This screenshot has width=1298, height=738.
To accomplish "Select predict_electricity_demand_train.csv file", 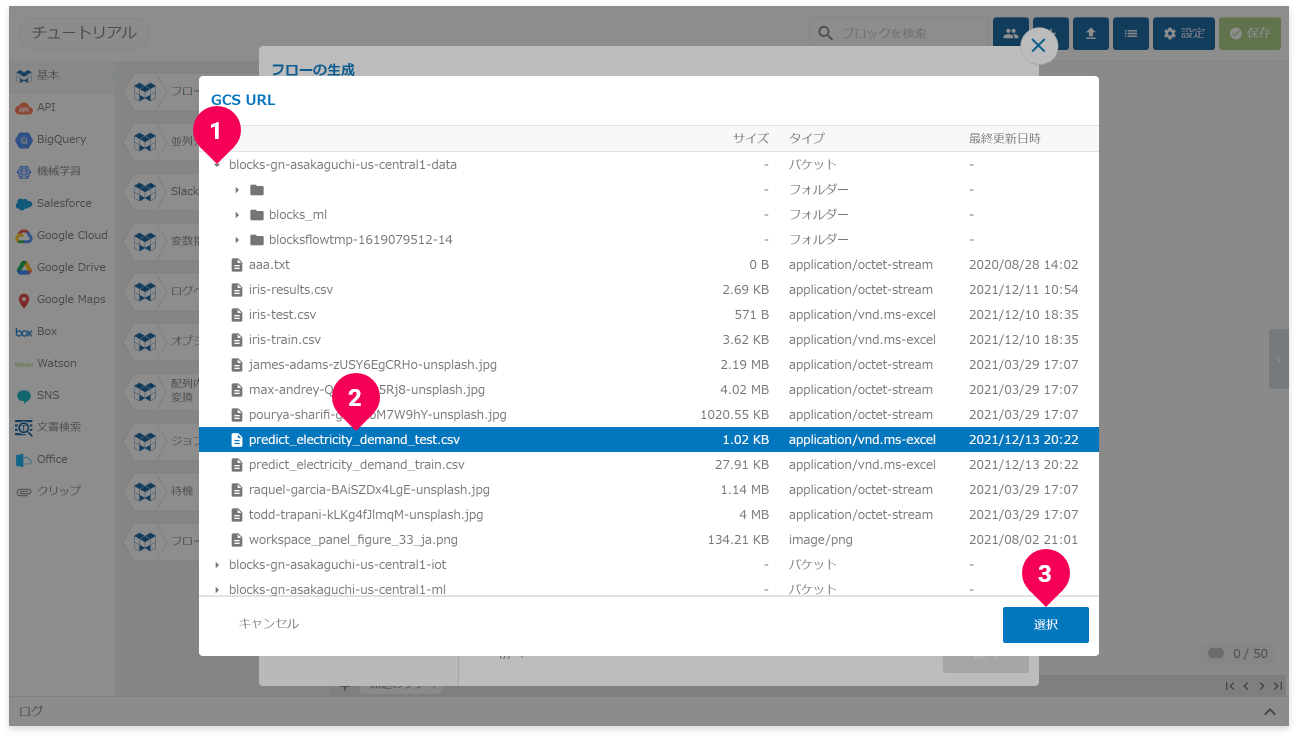I will [x=649, y=465].
